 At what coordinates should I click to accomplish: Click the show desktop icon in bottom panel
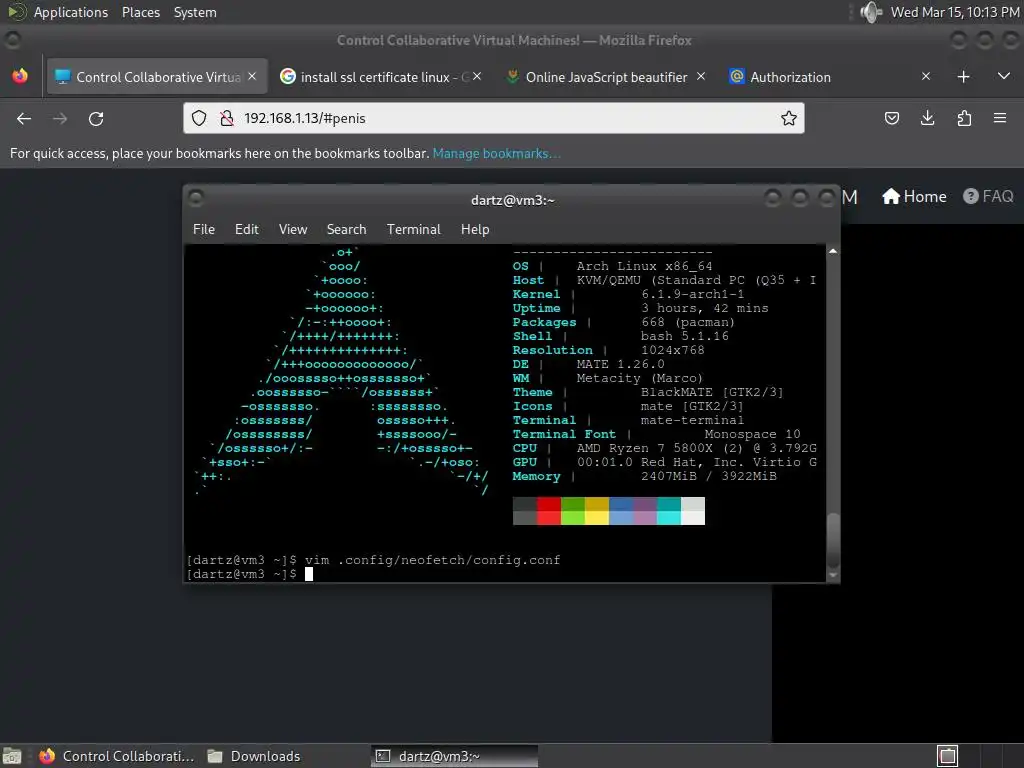(12, 756)
